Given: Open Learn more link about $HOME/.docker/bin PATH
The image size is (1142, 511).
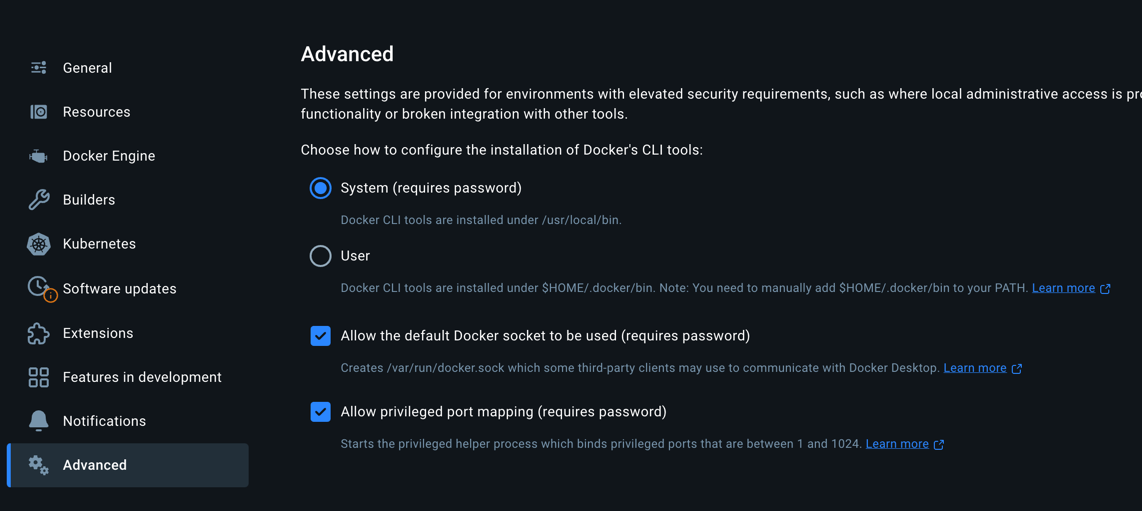Looking at the screenshot, I should point(1071,288).
